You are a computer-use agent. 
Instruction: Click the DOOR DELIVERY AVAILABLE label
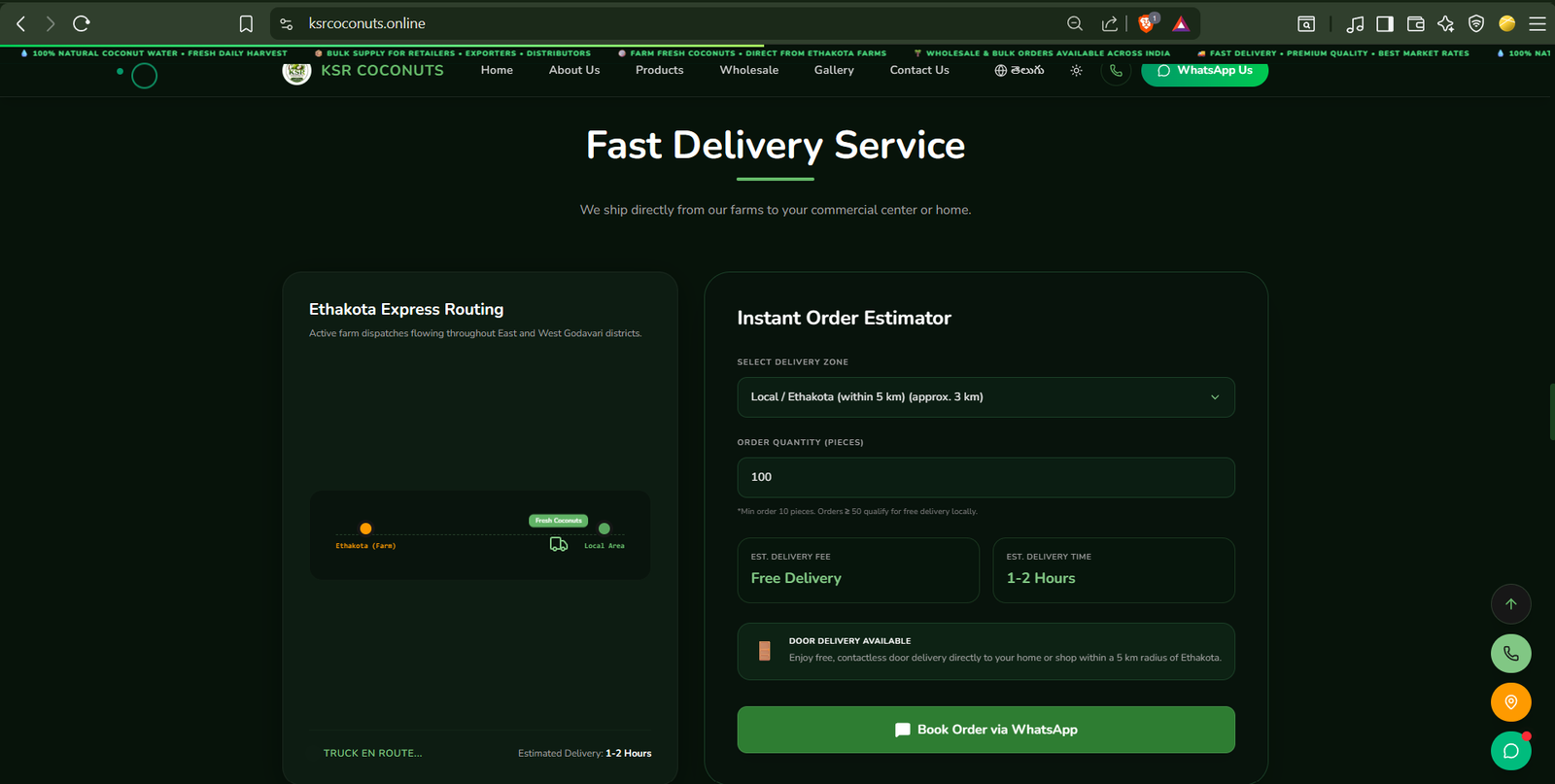click(x=849, y=641)
